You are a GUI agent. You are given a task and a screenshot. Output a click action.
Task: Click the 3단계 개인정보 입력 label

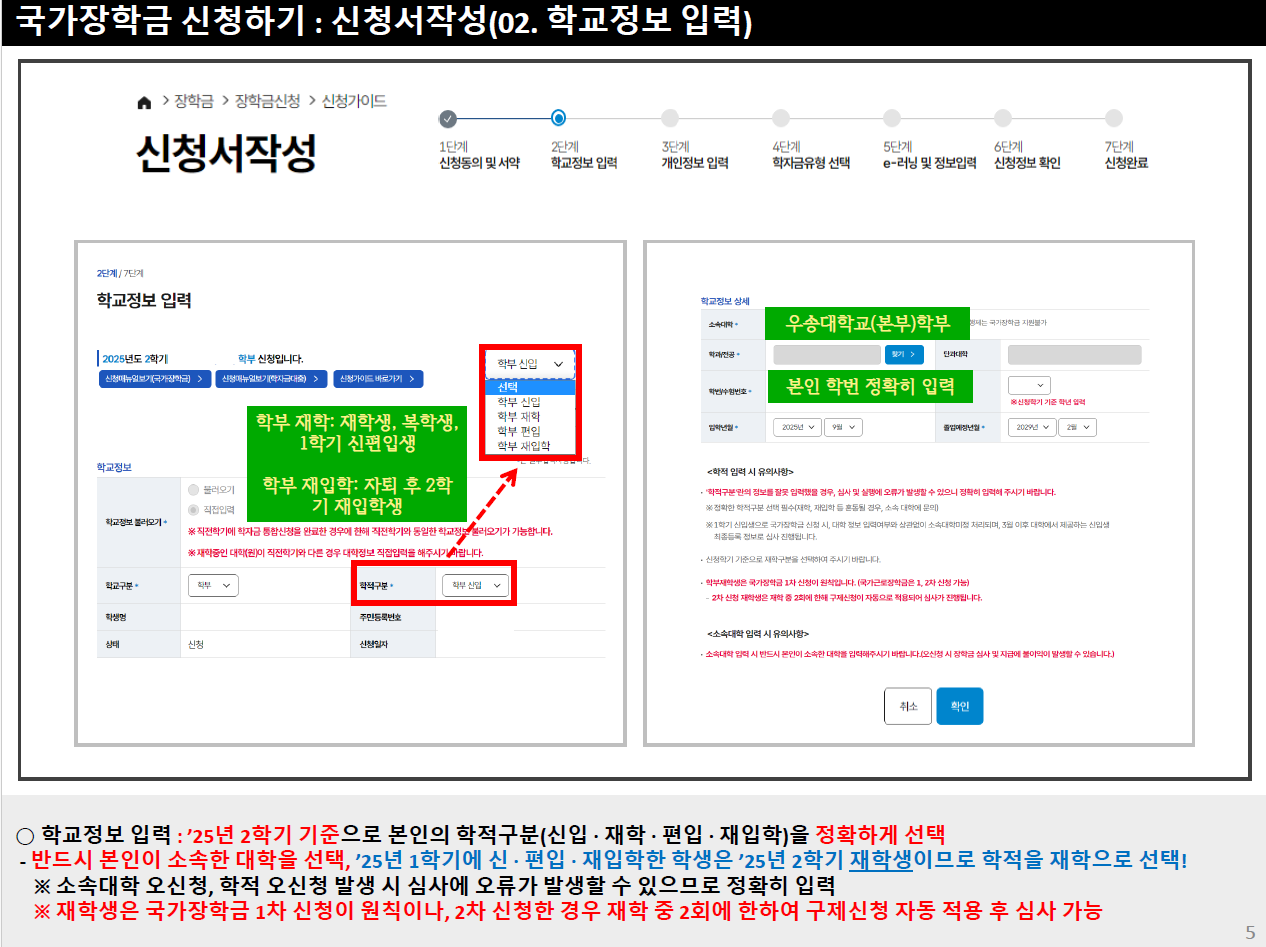[694, 155]
